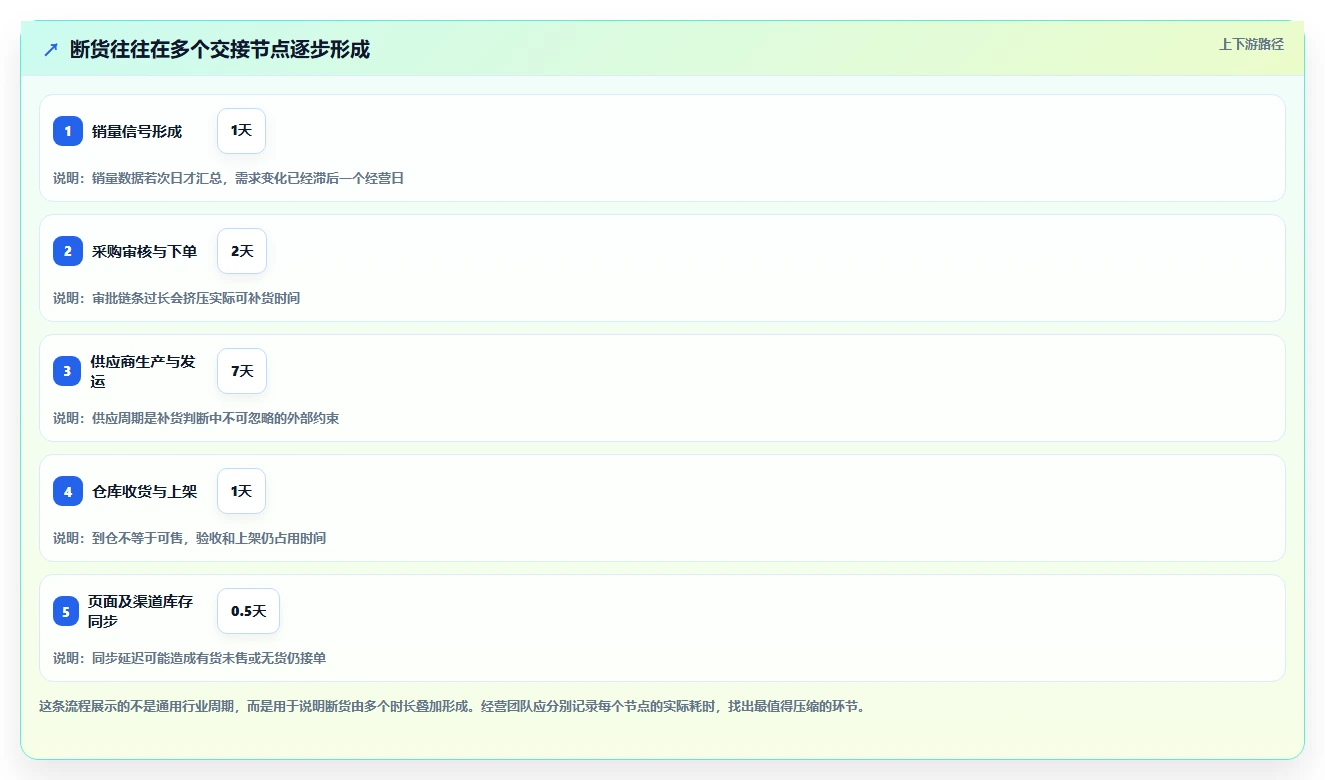Image resolution: width=1325 pixels, height=780 pixels.
Task: Click the note about 供应周期是补货判断
Action: click(x=196, y=418)
